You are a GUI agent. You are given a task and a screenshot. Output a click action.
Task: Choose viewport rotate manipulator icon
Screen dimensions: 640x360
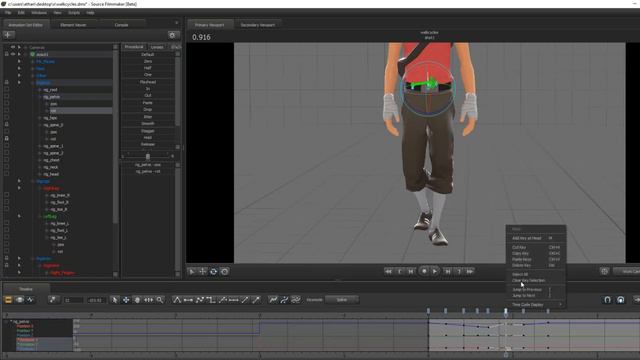tap(213, 271)
